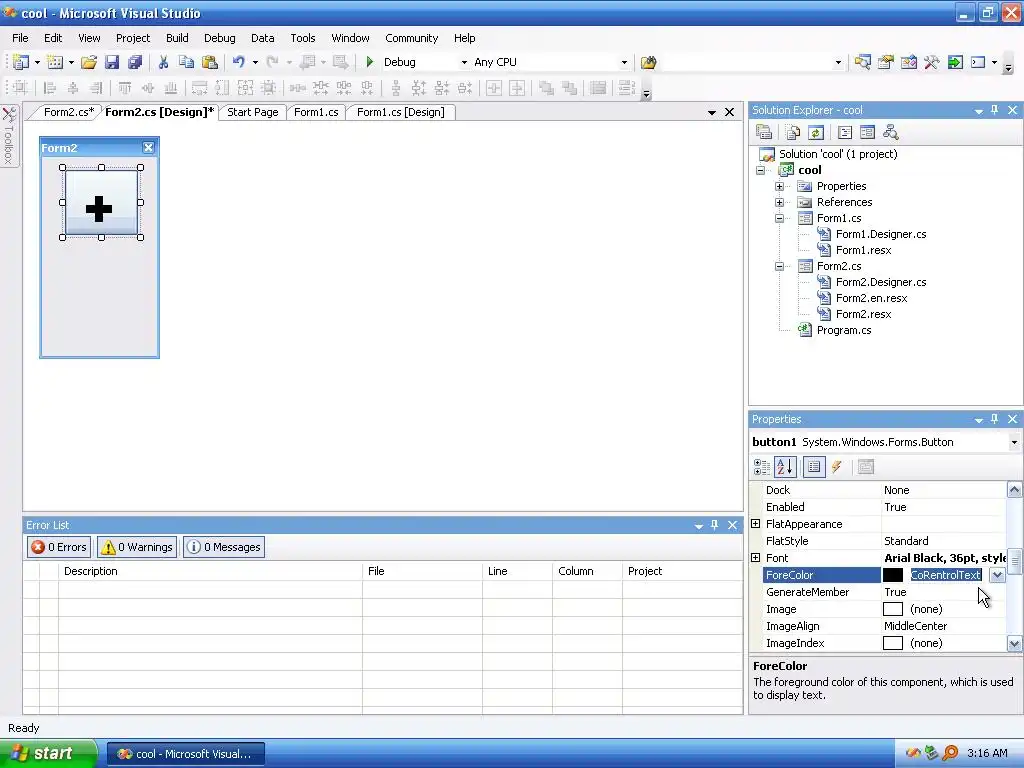Click the Copy icon in toolbar
Image resolution: width=1024 pixels, height=768 pixels.
coord(186,62)
